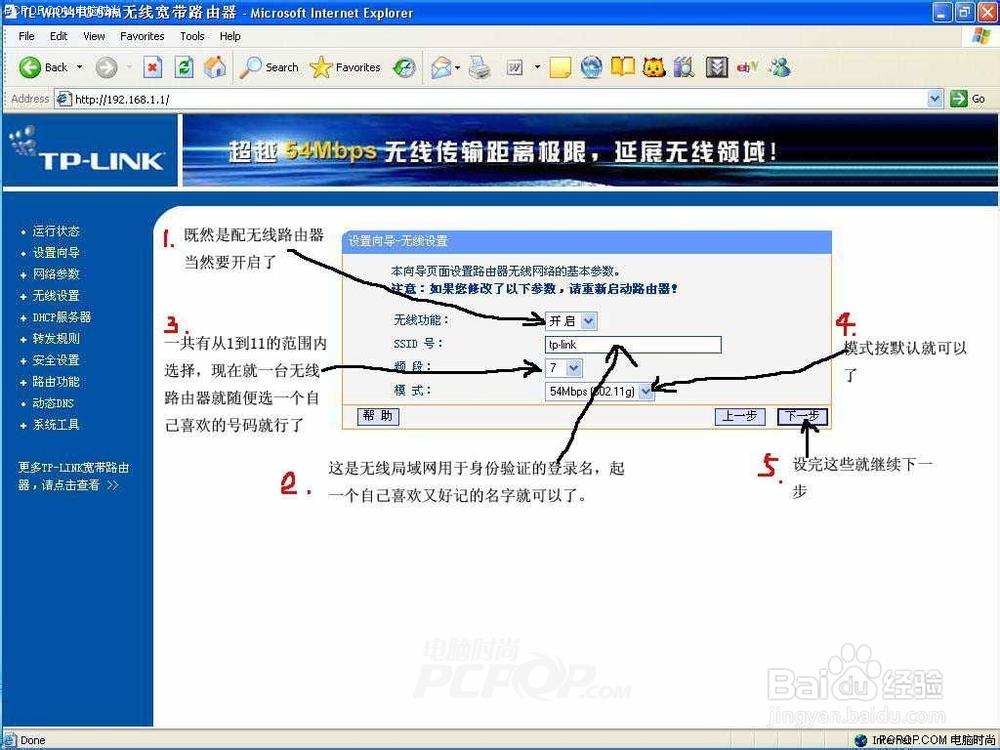The image size is (1000, 750).
Task: Expand 转发规则 sidebar item
Action: [56, 339]
